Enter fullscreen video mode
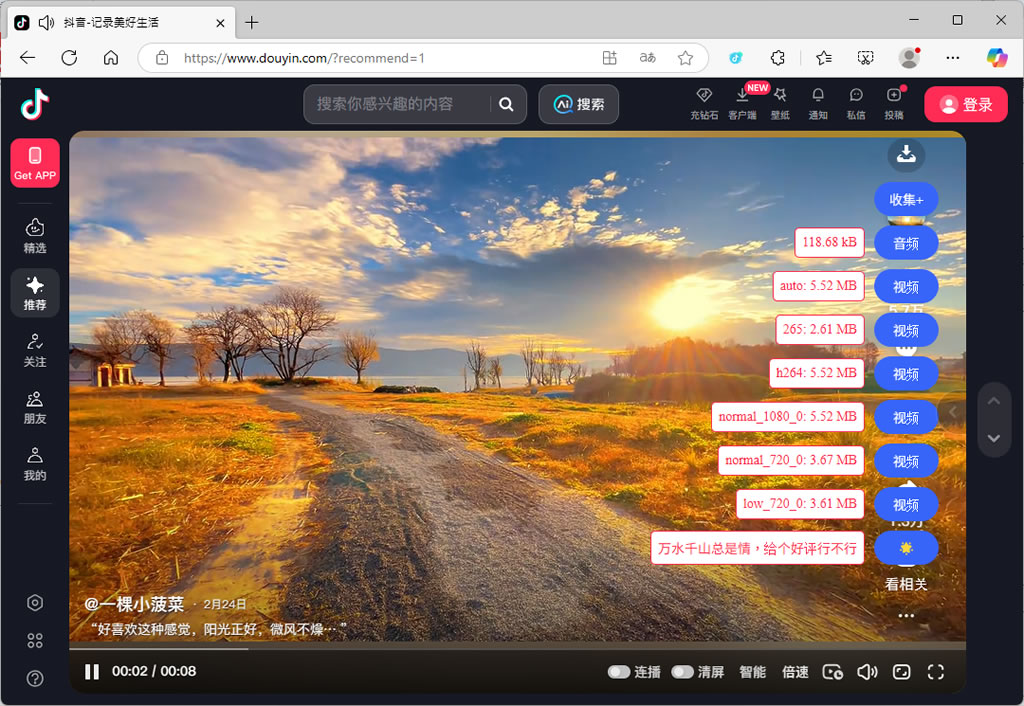Image resolution: width=1024 pixels, height=706 pixels. (x=936, y=672)
